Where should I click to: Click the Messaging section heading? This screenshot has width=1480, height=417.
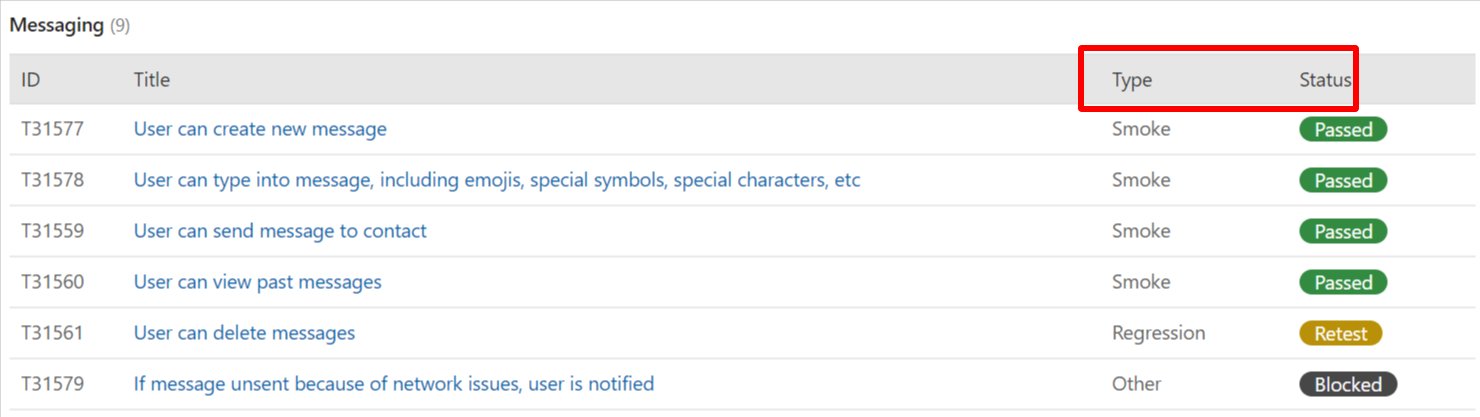(x=57, y=26)
